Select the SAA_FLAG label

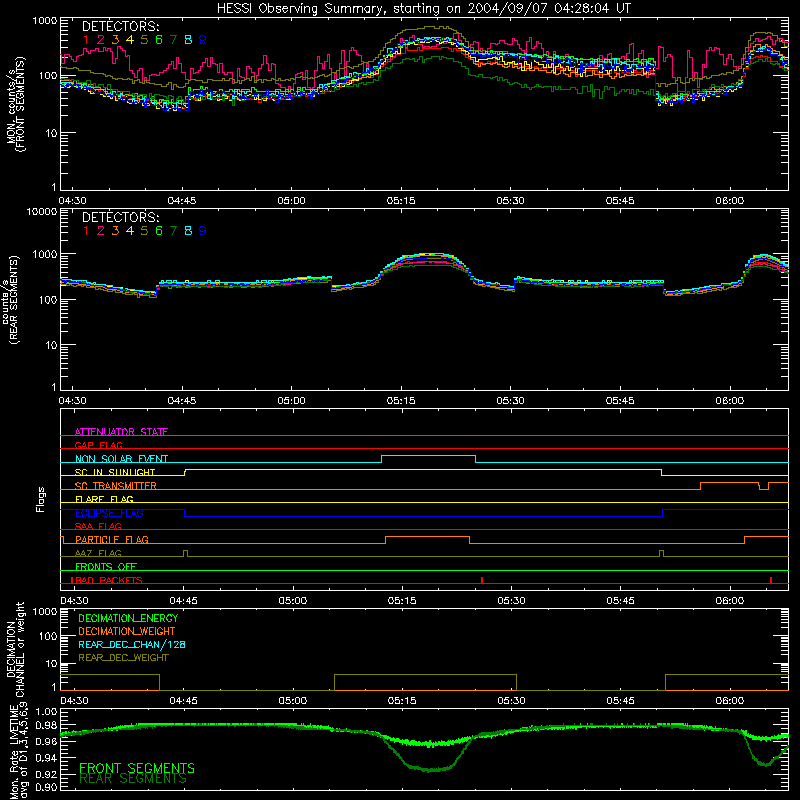[98, 526]
